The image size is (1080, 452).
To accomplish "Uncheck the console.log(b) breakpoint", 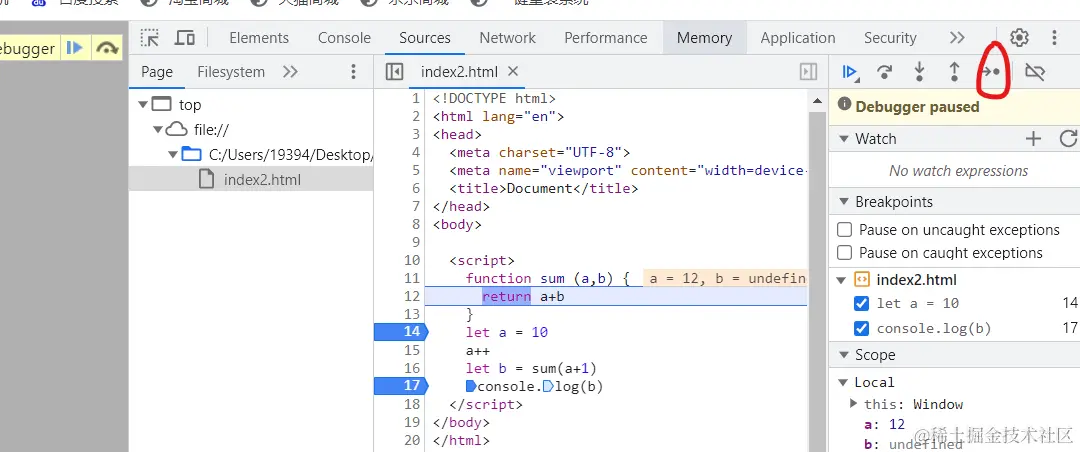I will pos(861,328).
